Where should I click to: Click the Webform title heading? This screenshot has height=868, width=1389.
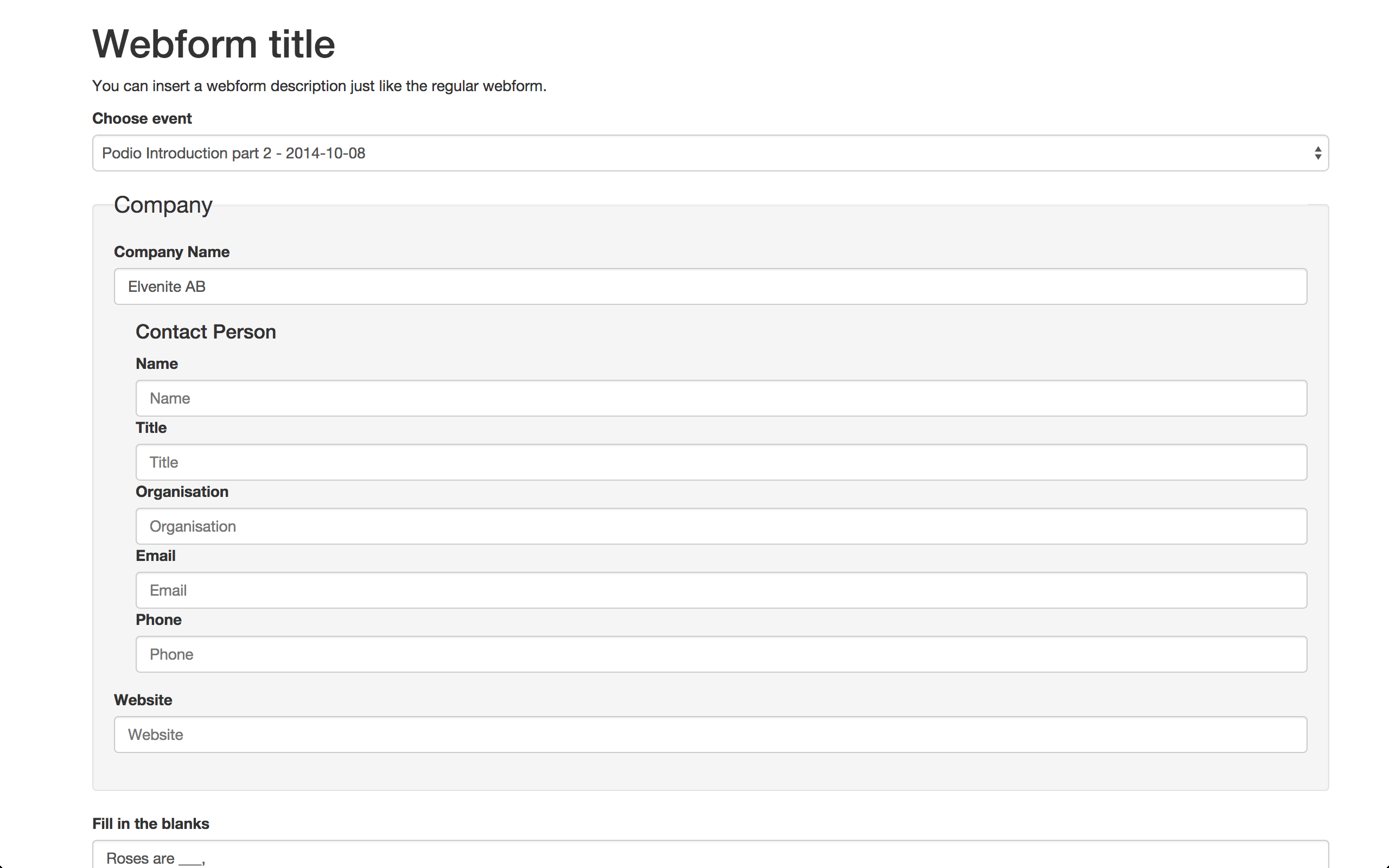(x=214, y=44)
